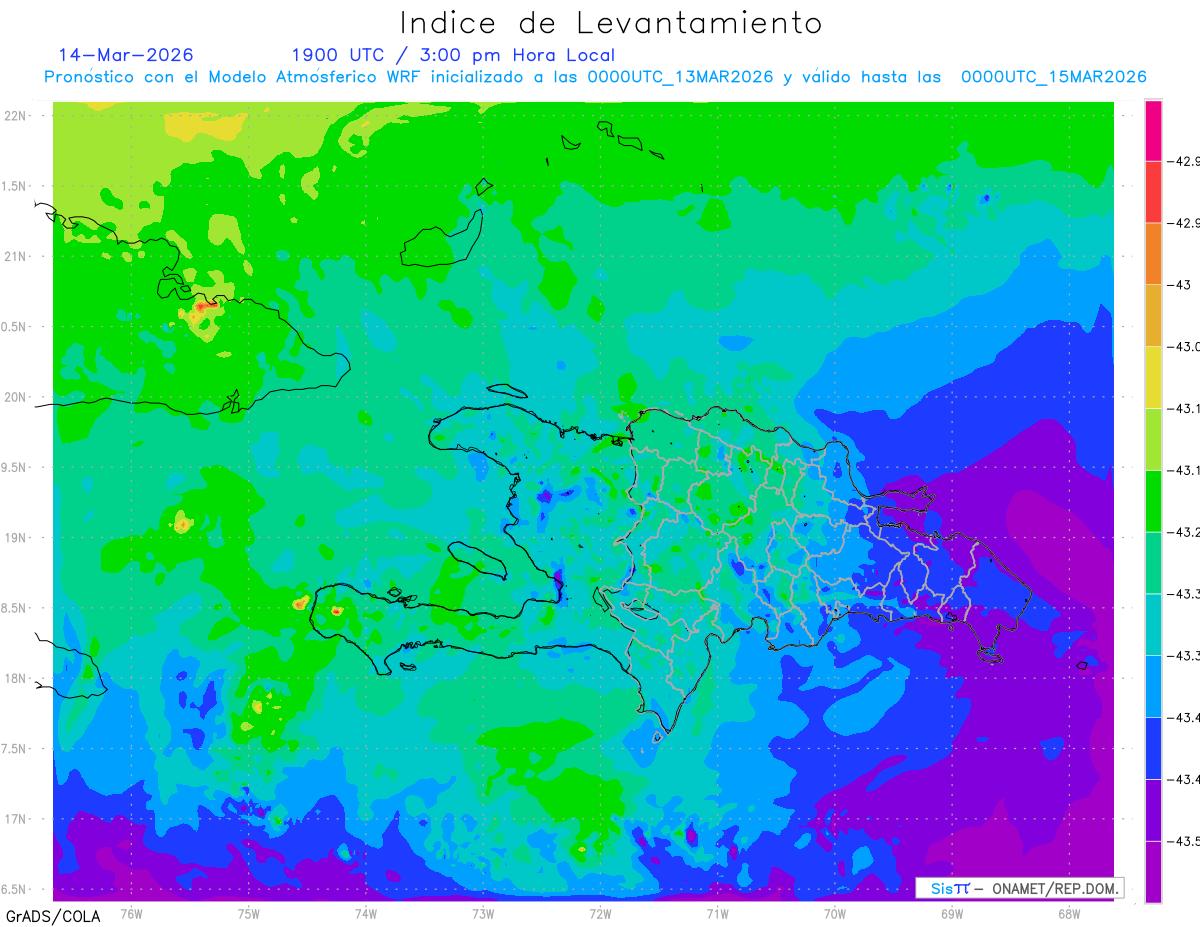Click the '76W' longitude label
Screen dimensions: 1200x927
click(131, 912)
